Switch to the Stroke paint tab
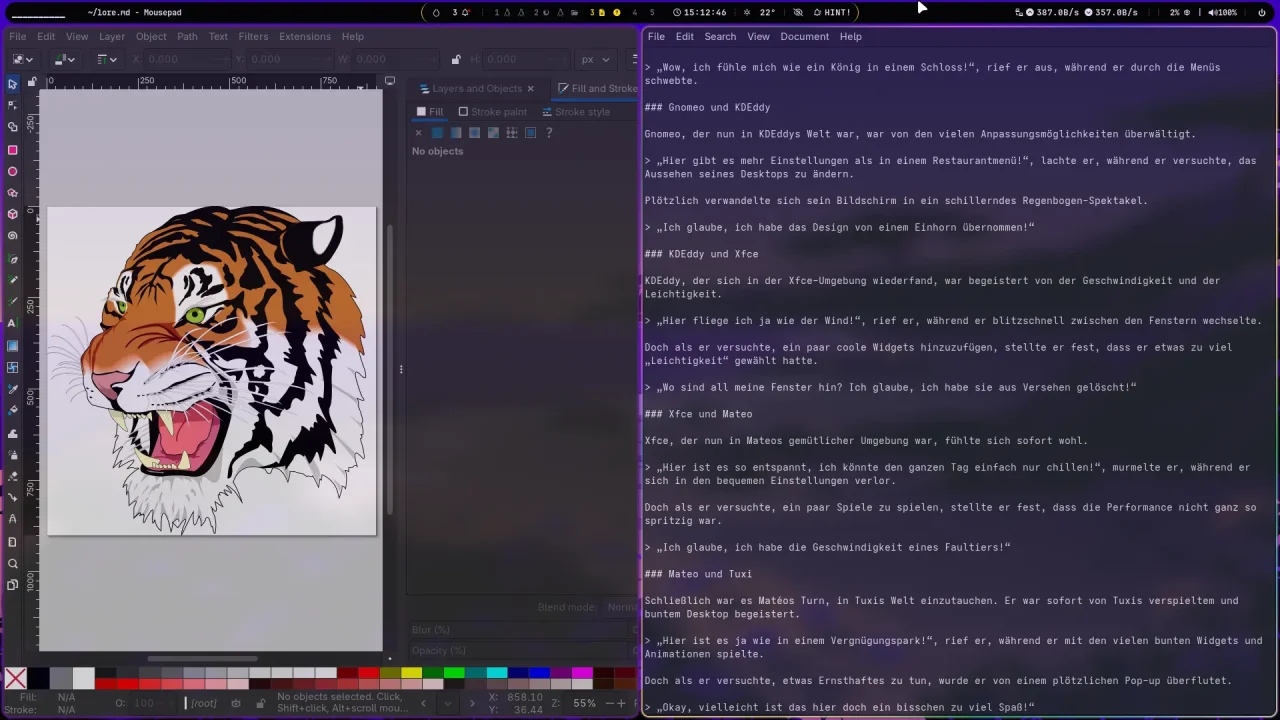The height and width of the screenshot is (720, 1280). 492,112
